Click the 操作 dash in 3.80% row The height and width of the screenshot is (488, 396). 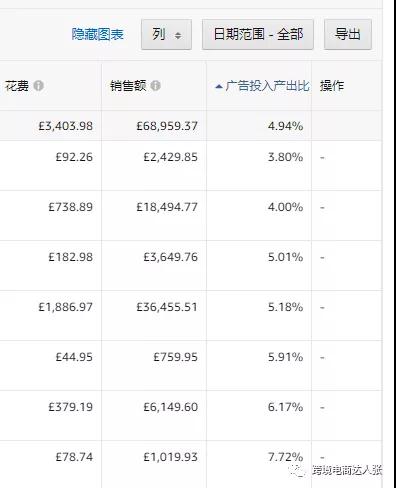[322, 157]
